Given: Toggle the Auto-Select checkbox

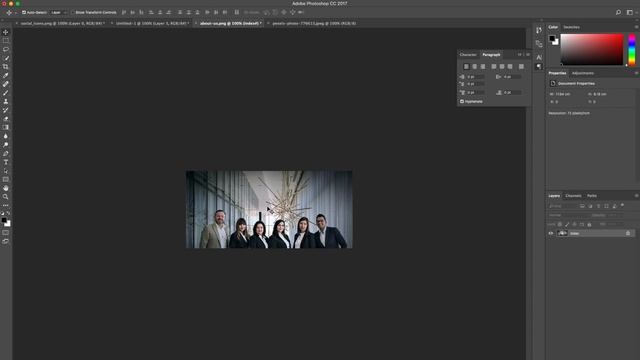Looking at the screenshot, I should coord(24,12).
